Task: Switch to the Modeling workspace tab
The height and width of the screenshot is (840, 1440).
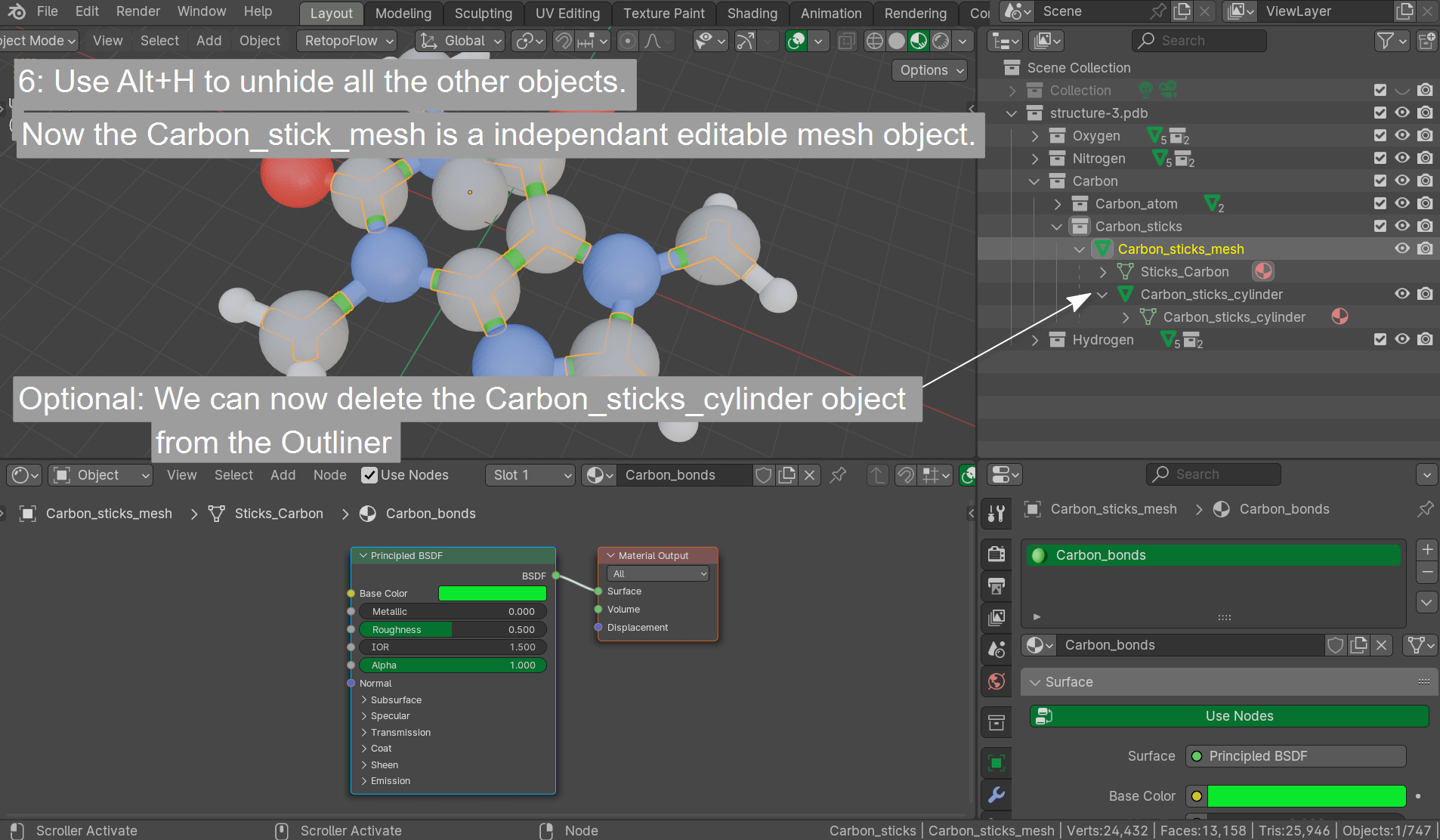Action: (x=403, y=14)
